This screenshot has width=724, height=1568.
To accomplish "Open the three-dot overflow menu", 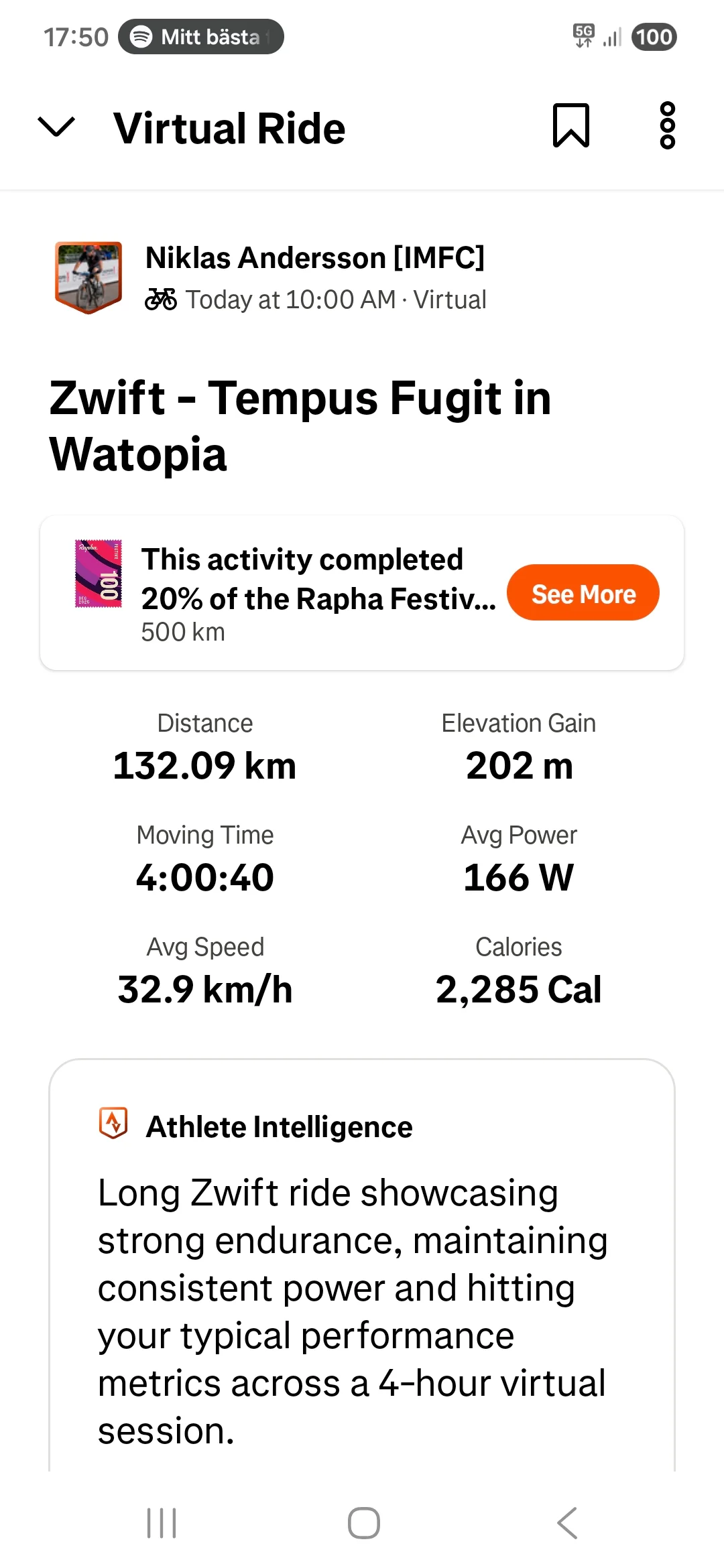I will (667, 125).
